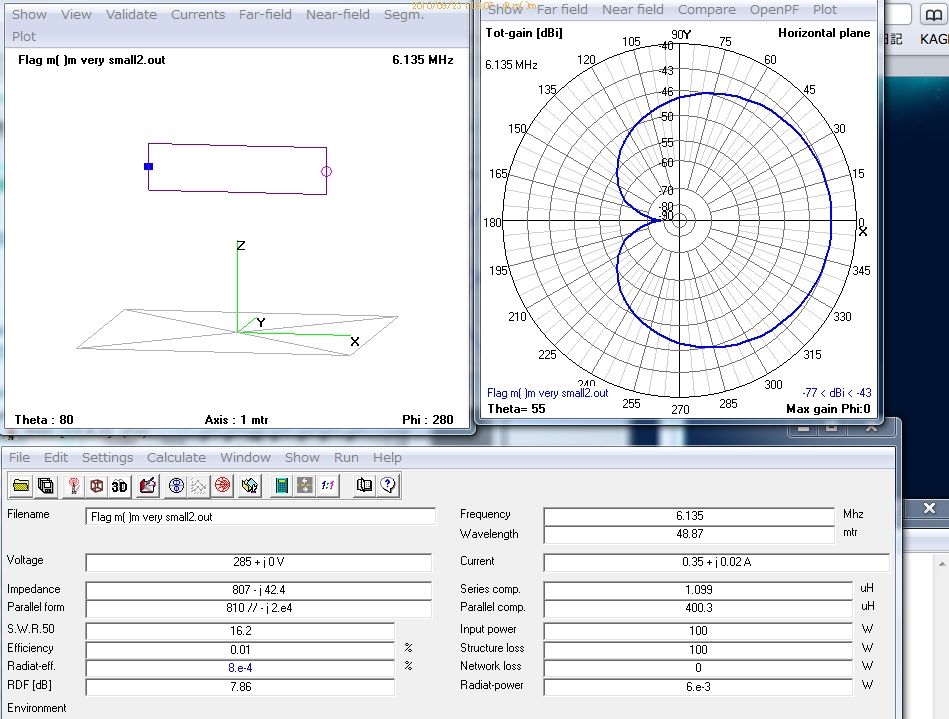Click the book icon in the background browser window
This screenshot has width=949, height=719.
click(934, 15)
